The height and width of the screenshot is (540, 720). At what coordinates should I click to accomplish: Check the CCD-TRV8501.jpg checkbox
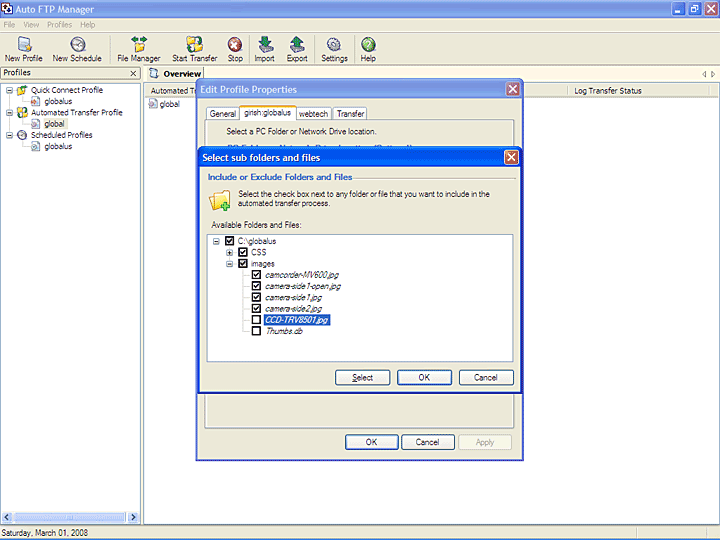[x=256, y=320]
